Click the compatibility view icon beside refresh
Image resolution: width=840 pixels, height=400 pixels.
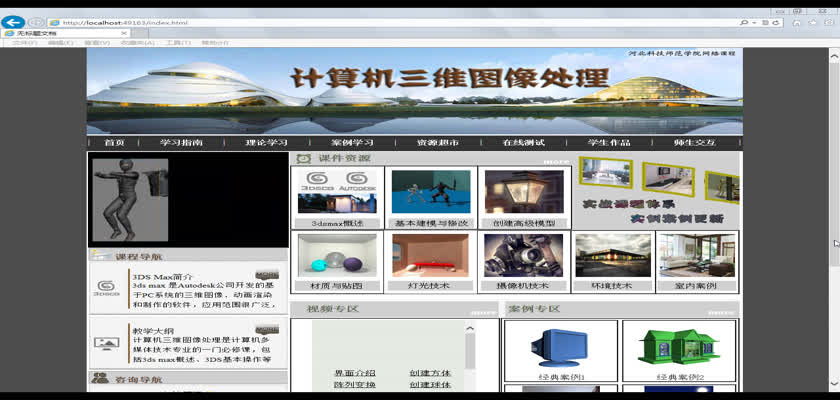(x=766, y=22)
